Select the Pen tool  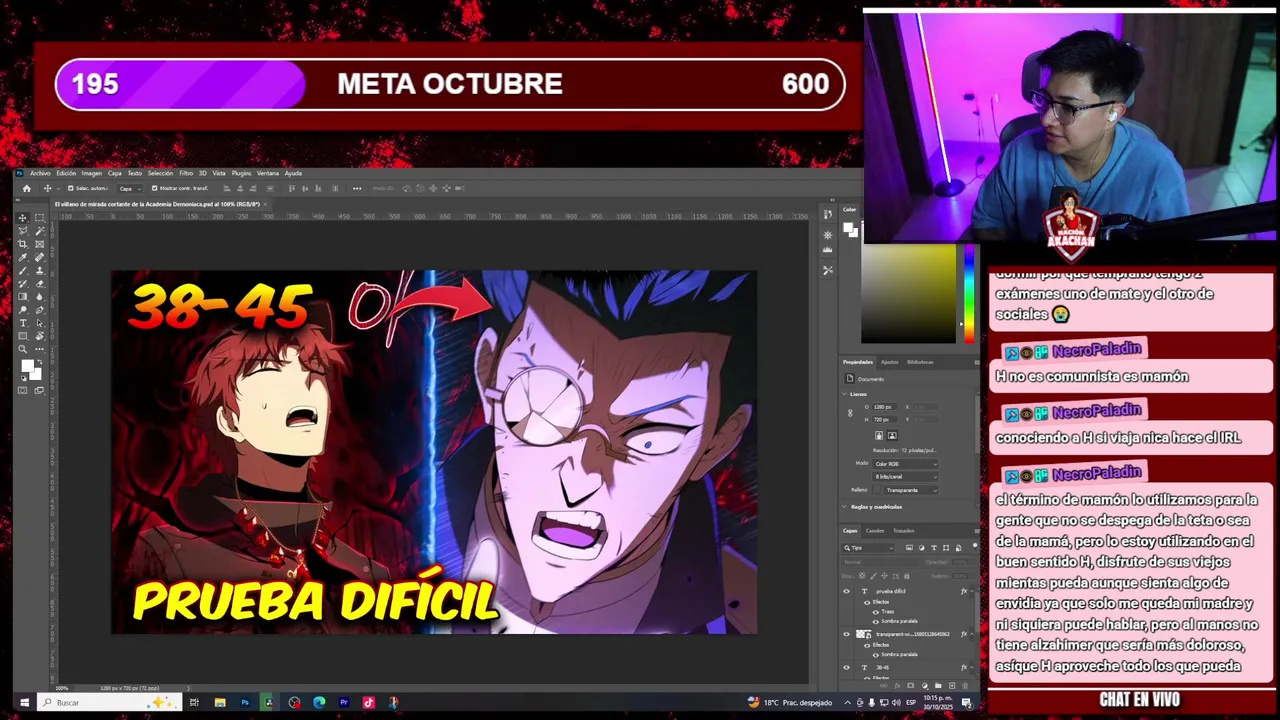39,309
